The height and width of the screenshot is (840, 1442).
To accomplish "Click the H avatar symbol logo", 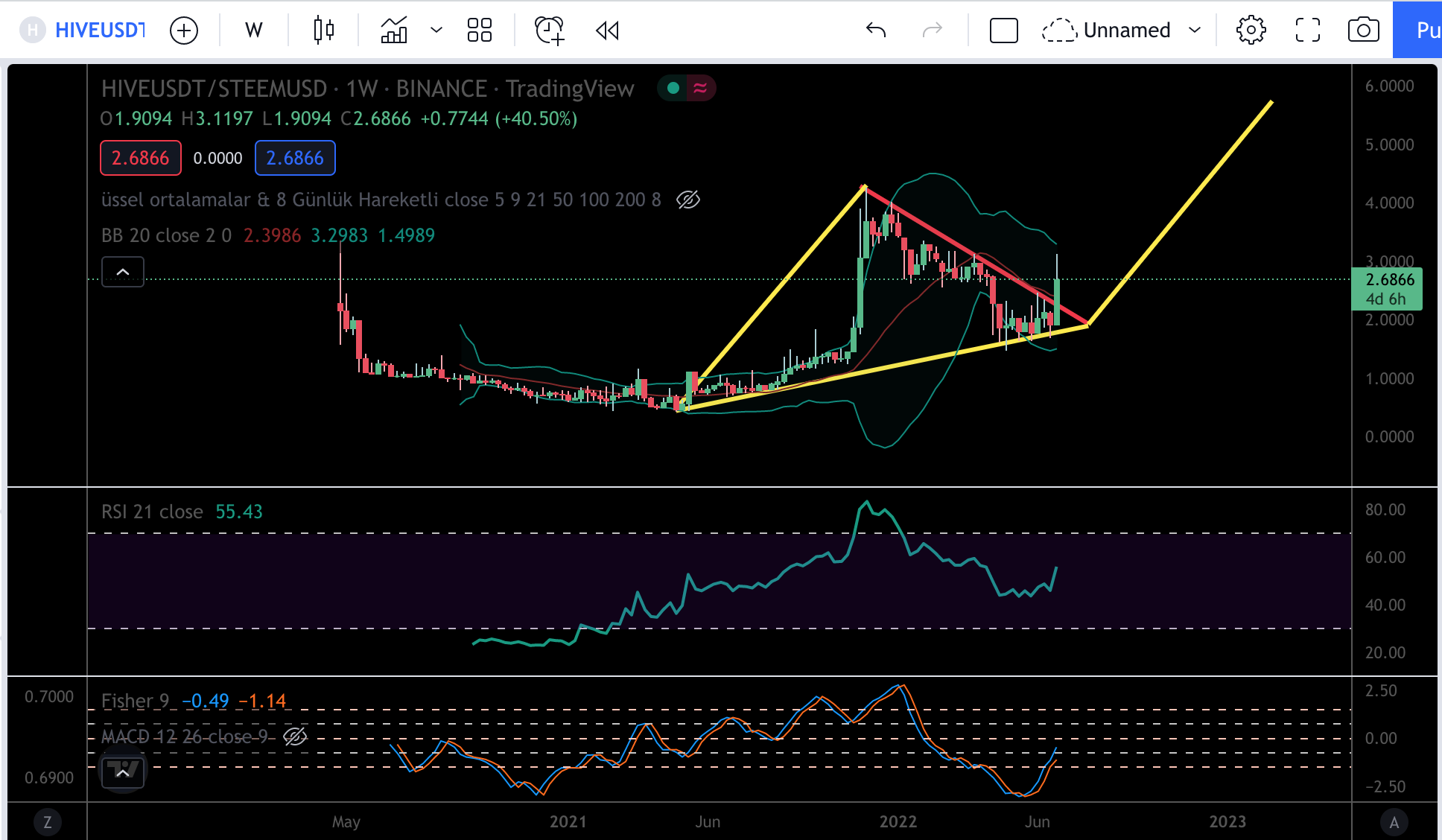I will (32, 31).
